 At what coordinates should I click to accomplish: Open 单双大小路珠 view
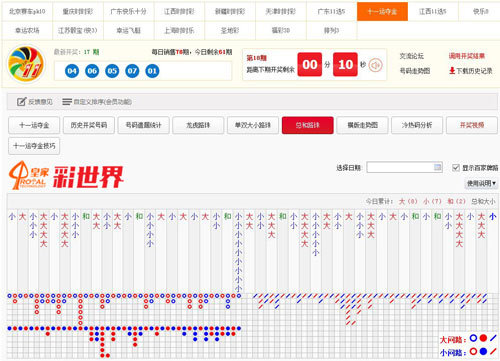coord(253,125)
